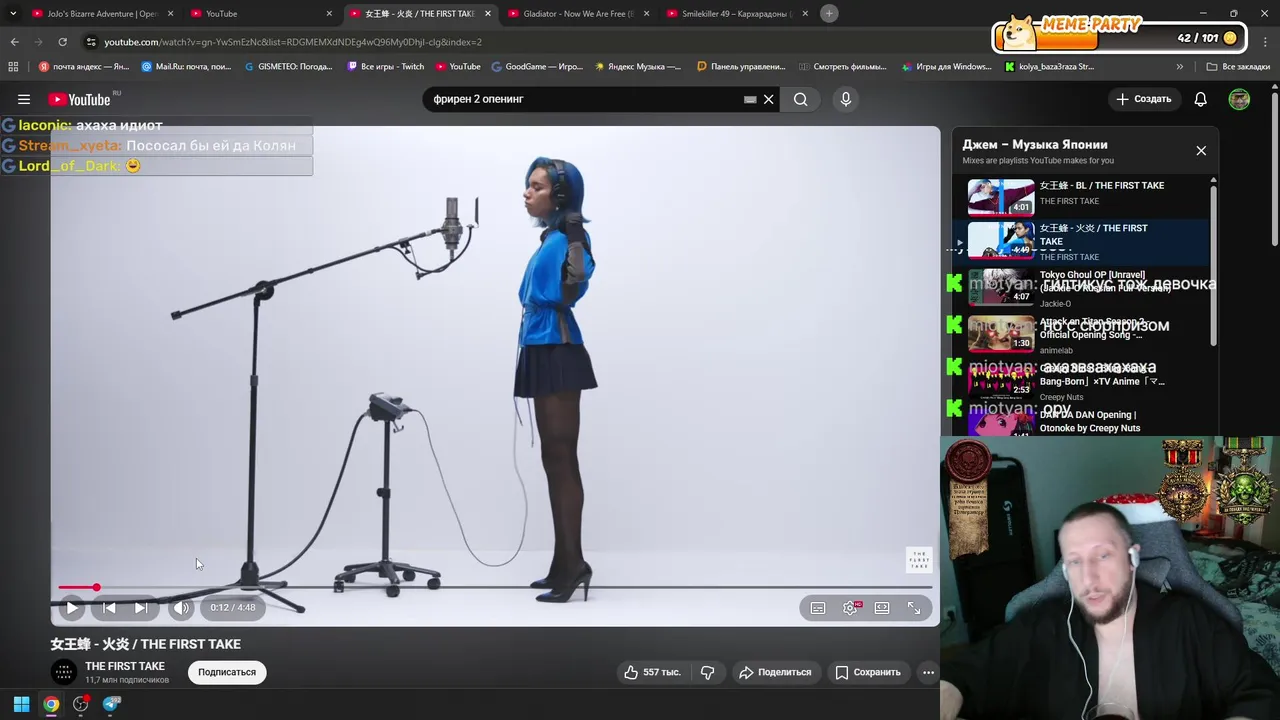The height and width of the screenshot is (720, 1280).
Task: Open GoodGame bookmark
Action: (x=538, y=67)
